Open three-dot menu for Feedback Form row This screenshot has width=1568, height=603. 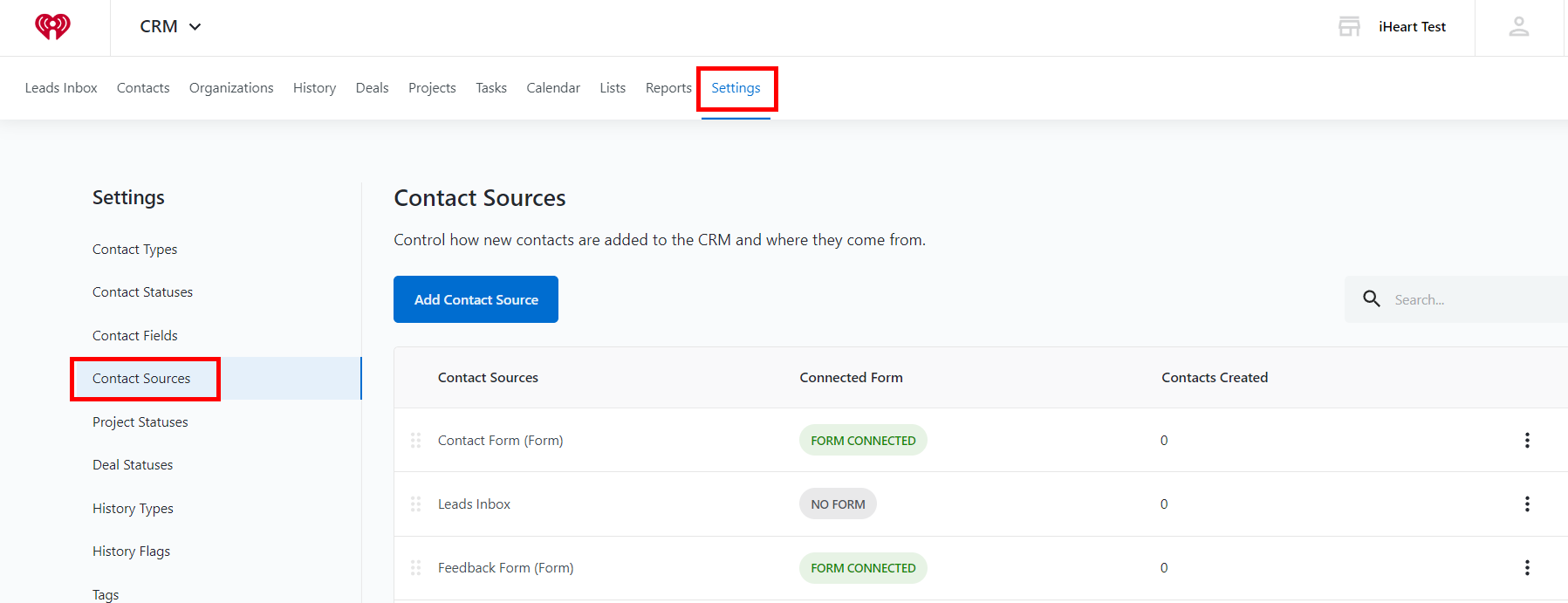pyautogui.click(x=1527, y=567)
